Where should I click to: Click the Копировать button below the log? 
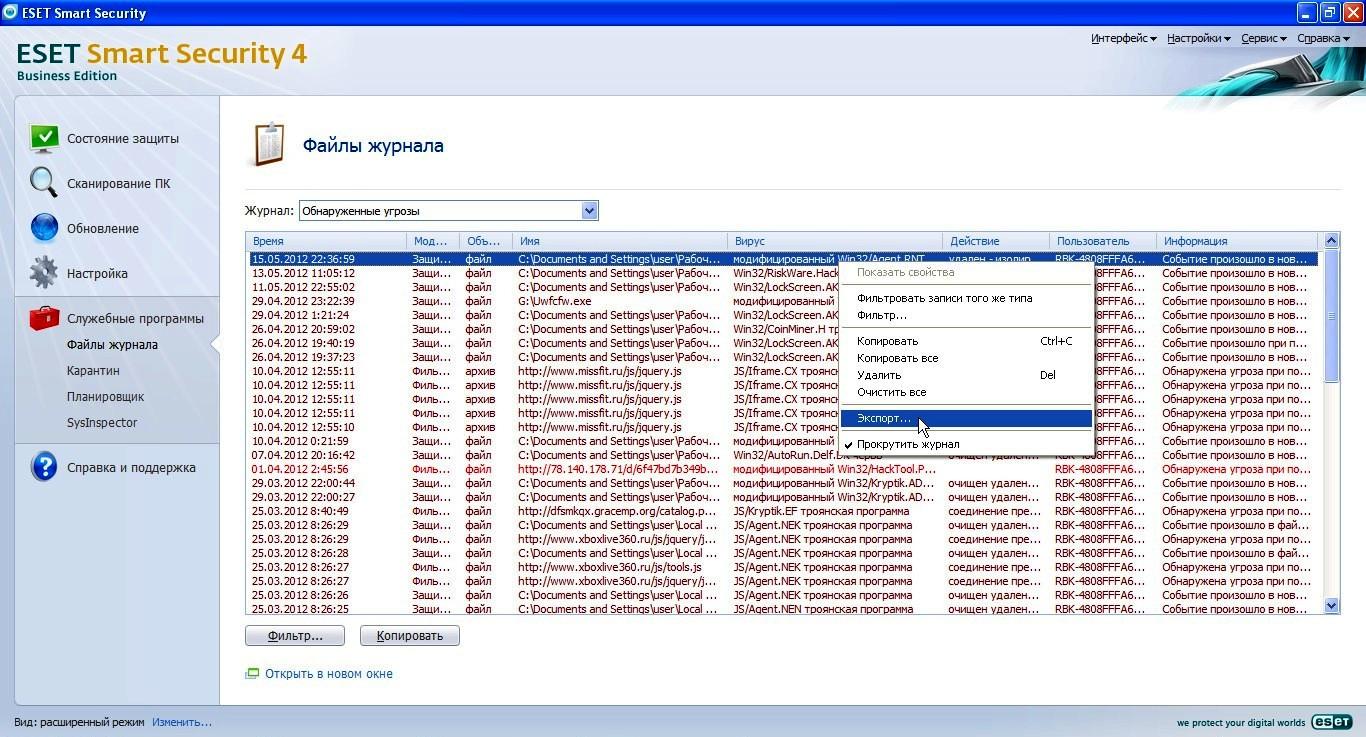pos(410,635)
